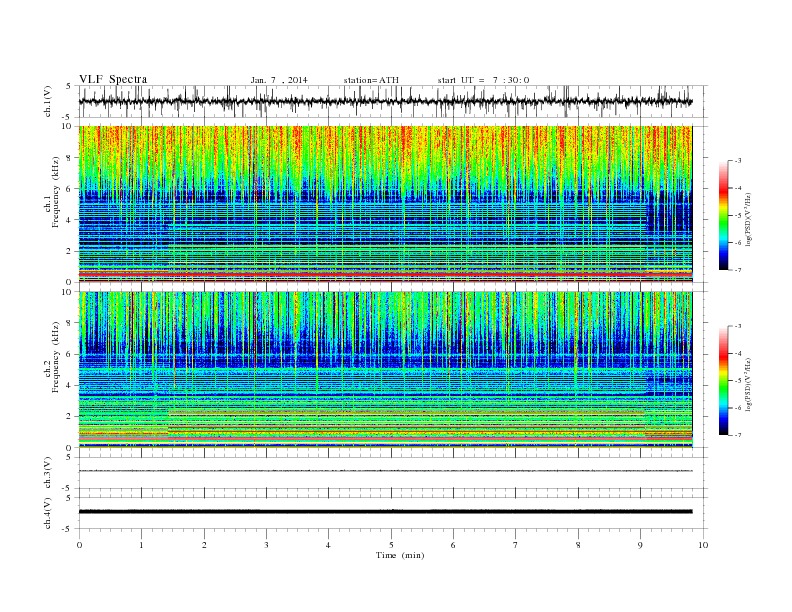The image size is (792, 612).
Task: Click the "VLF Spectra" plot title
Action: click(x=113, y=79)
